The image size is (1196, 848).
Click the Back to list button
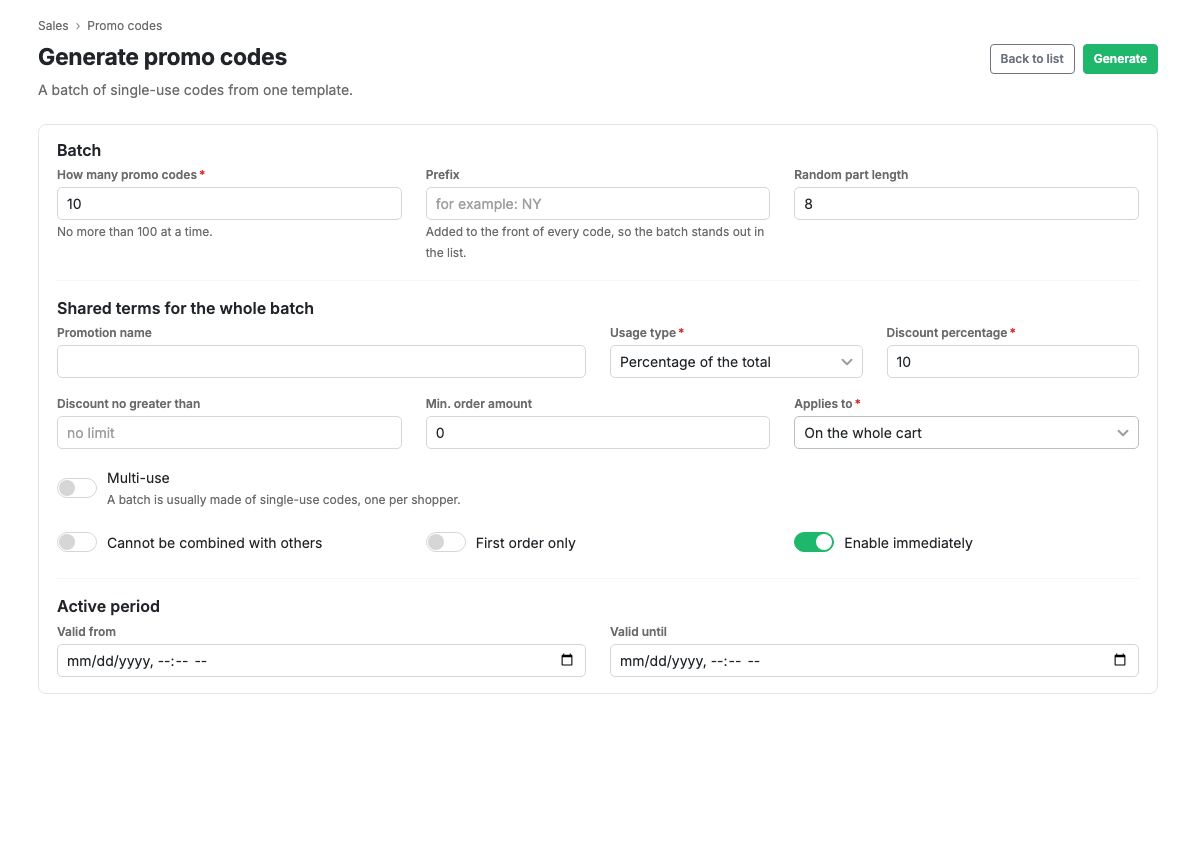click(1032, 59)
